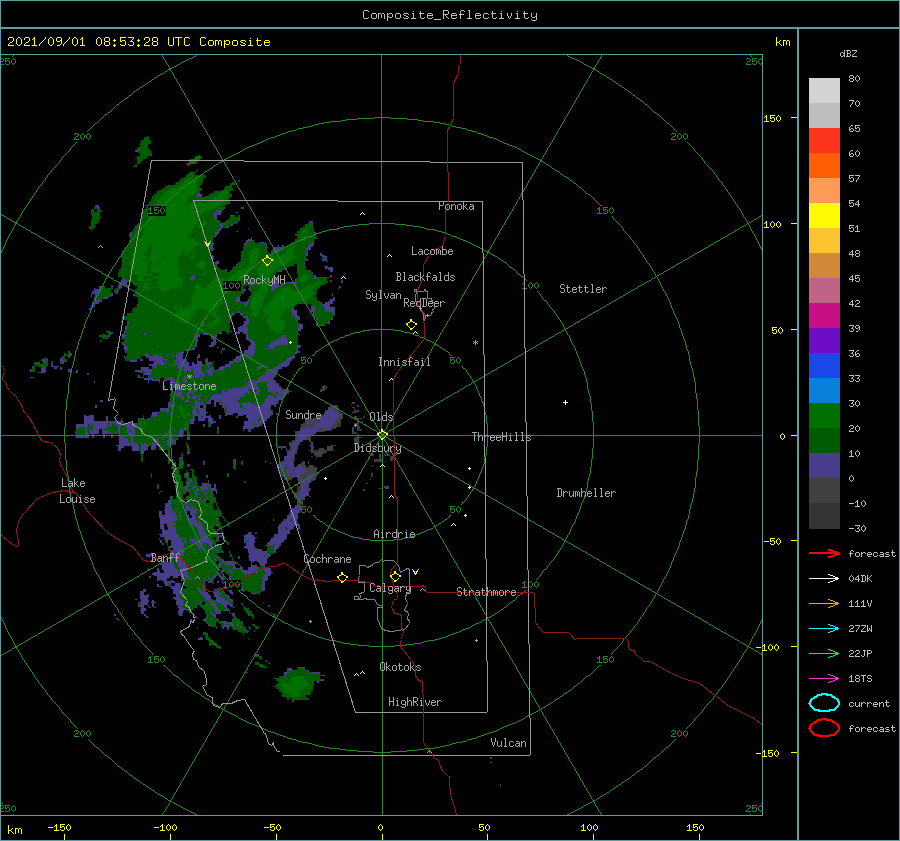The image size is (900, 841).
Task: Click the yellow diamond marker above Calgary
Action: click(395, 576)
